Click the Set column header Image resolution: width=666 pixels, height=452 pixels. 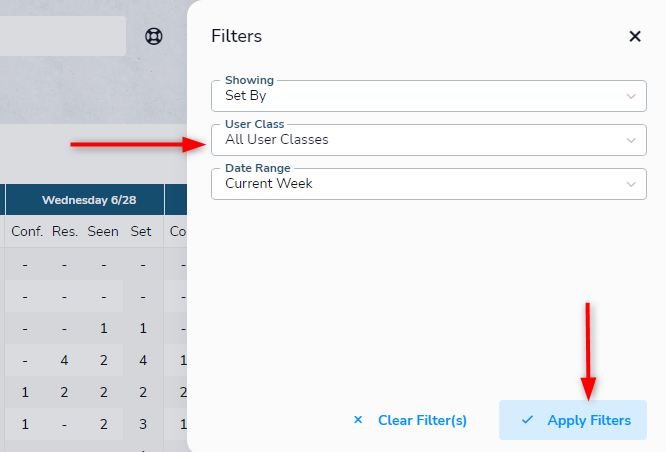(x=141, y=232)
